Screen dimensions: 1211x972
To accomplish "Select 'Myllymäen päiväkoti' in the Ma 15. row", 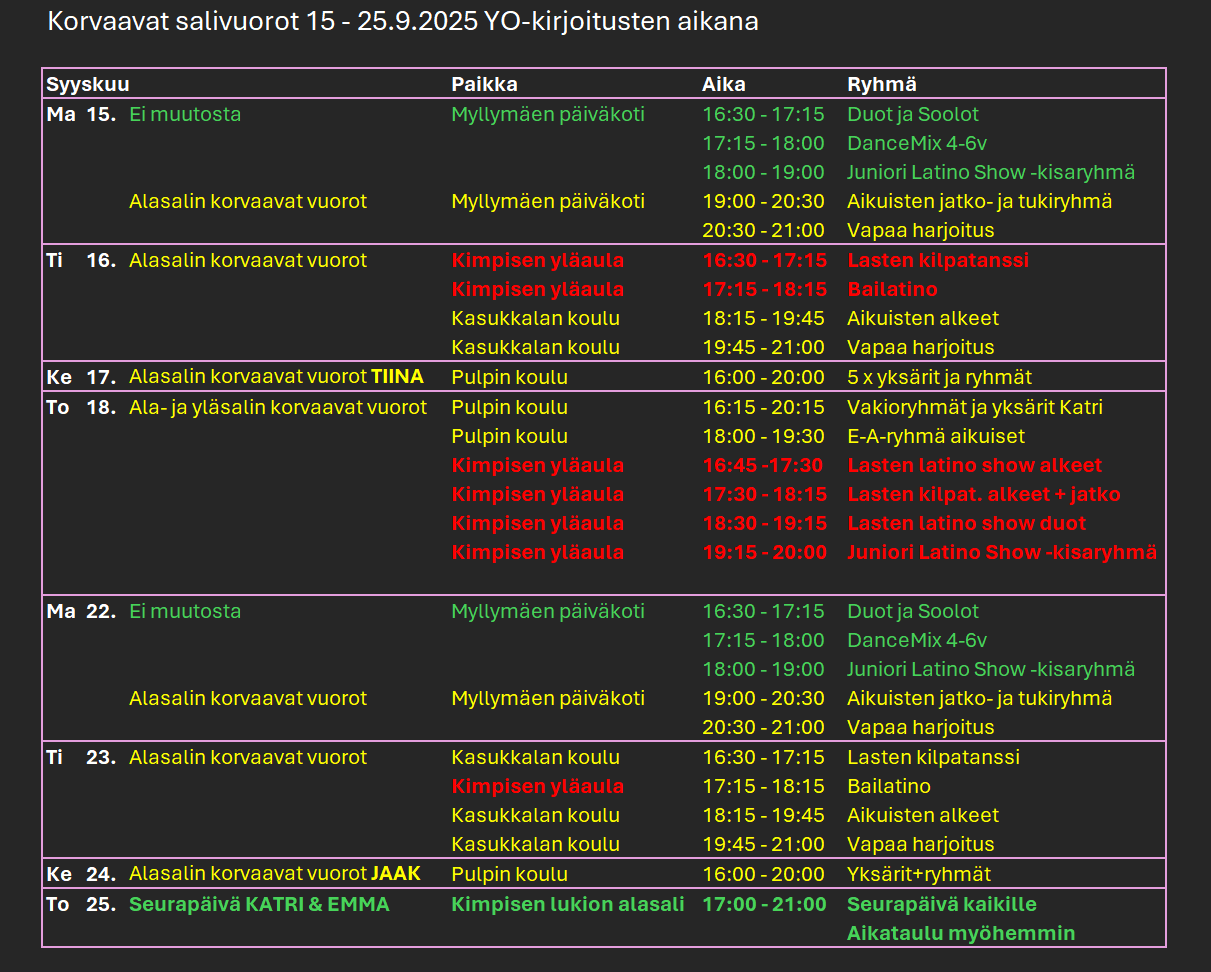I will (548, 114).
